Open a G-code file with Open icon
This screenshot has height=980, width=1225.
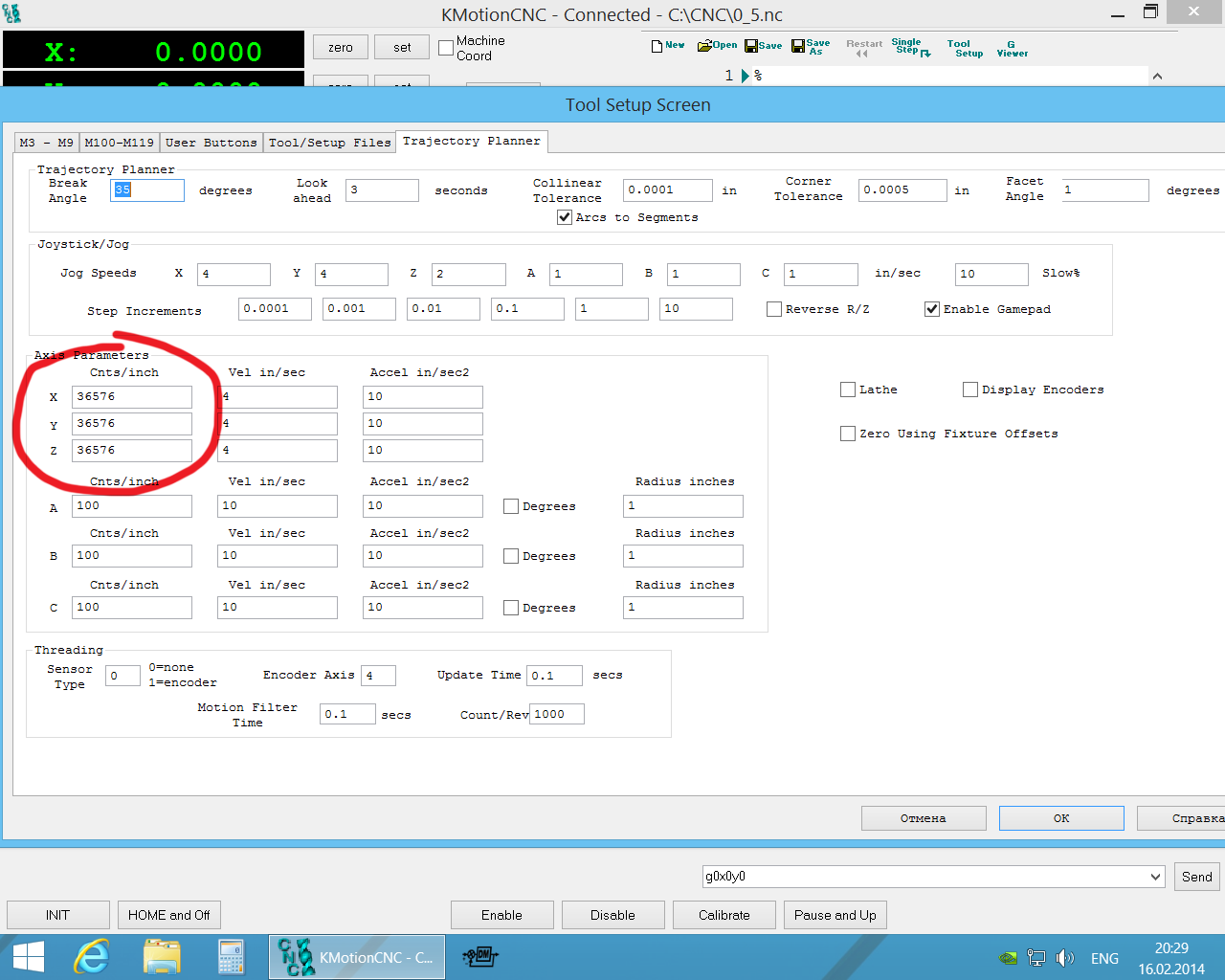point(717,46)
